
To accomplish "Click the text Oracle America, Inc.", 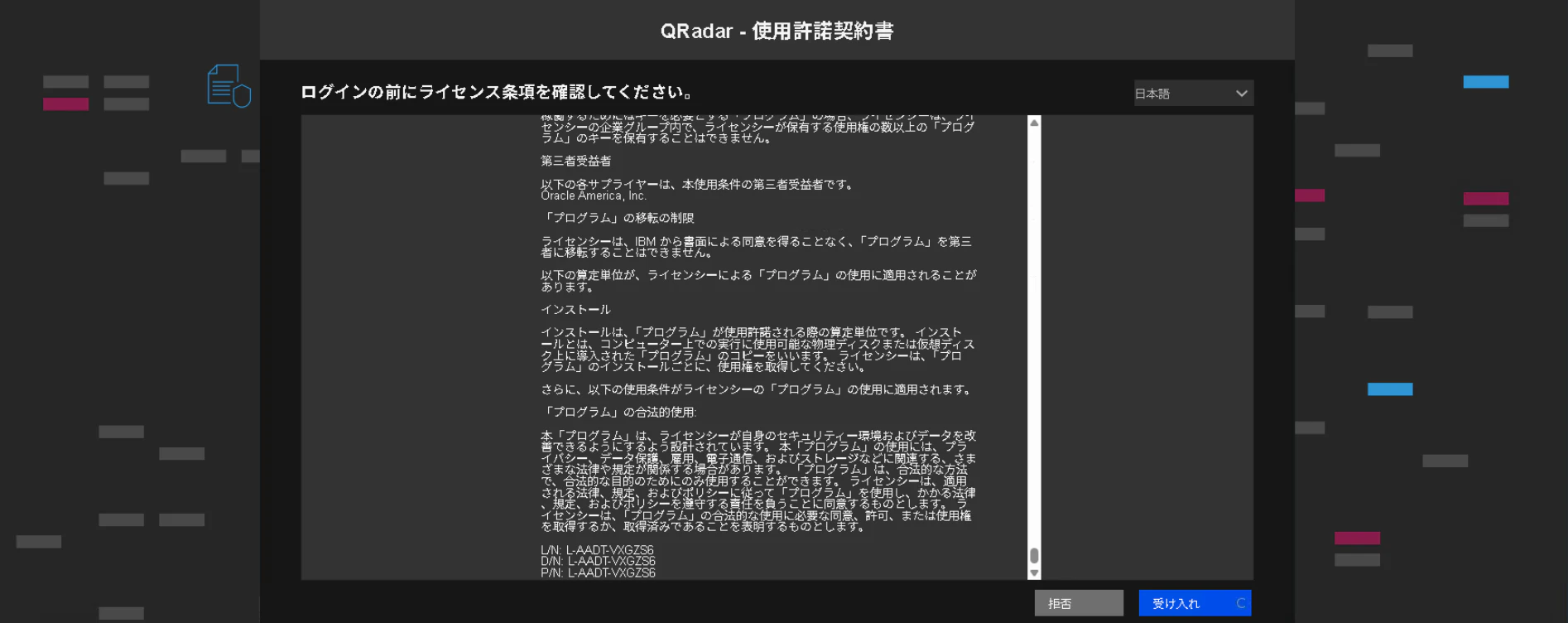I will [594, 196].
